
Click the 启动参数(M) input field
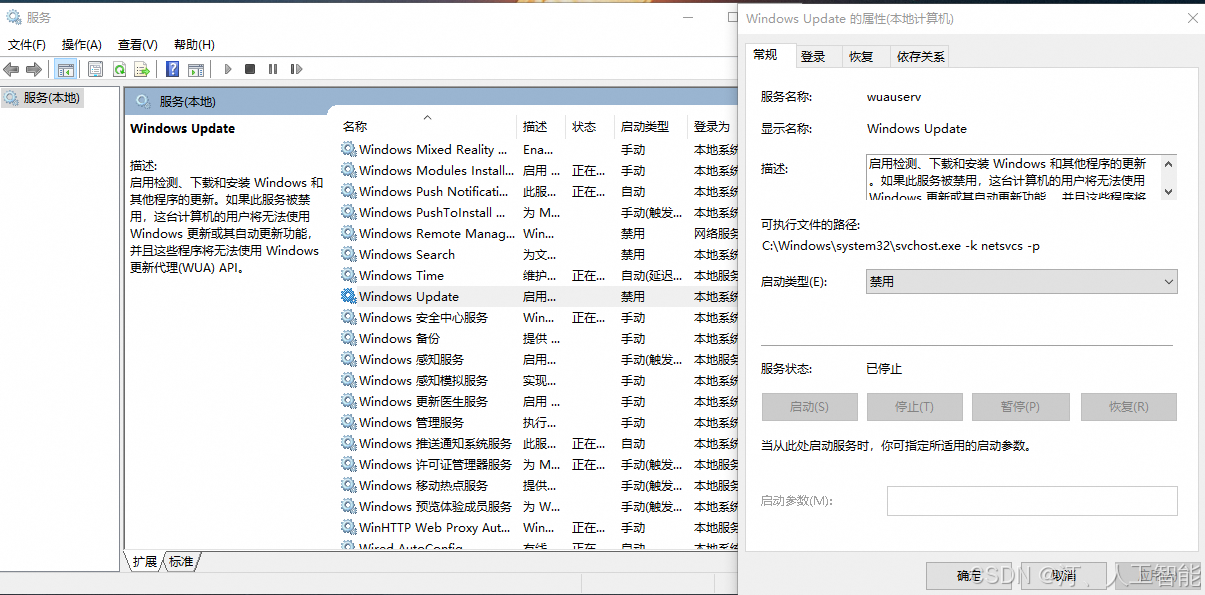click(1032, 501)
